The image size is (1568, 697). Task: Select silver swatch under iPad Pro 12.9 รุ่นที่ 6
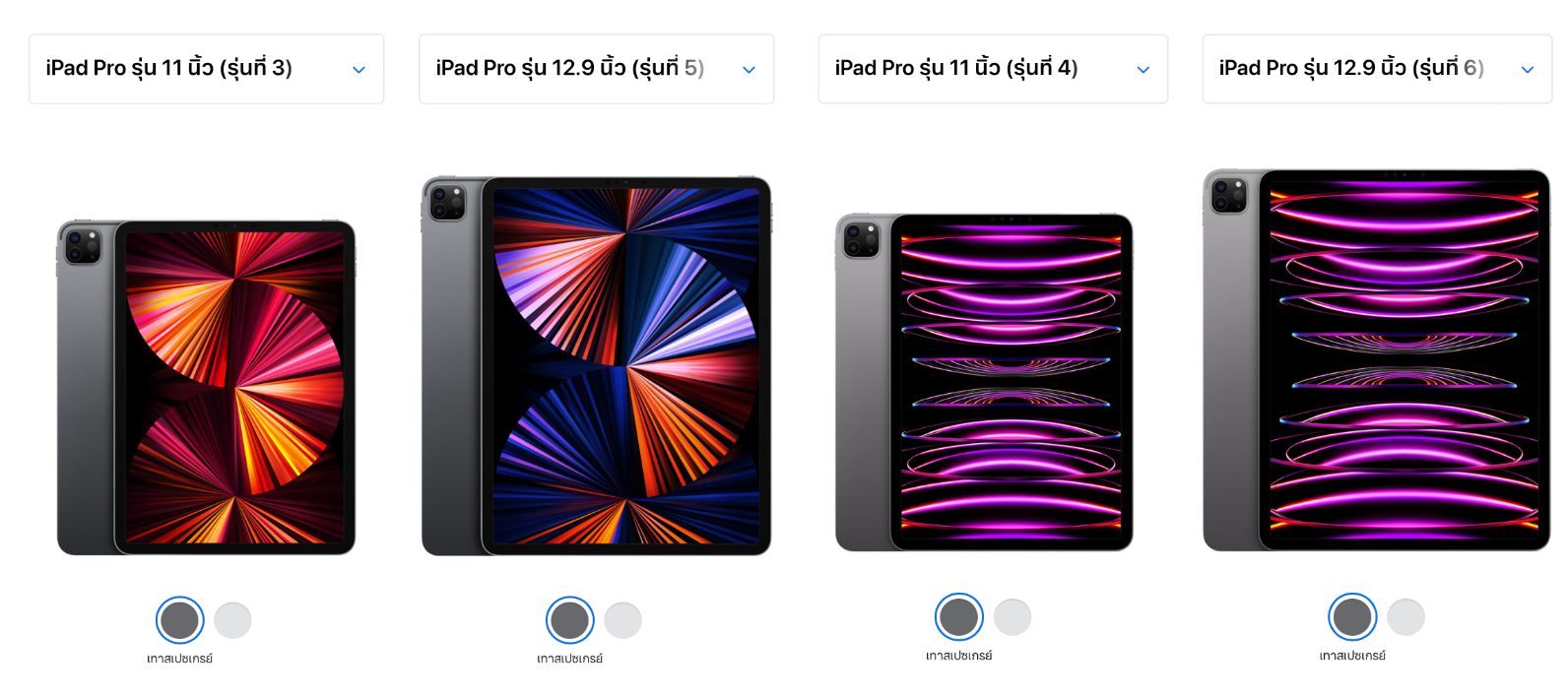(x=1405, y=617)
